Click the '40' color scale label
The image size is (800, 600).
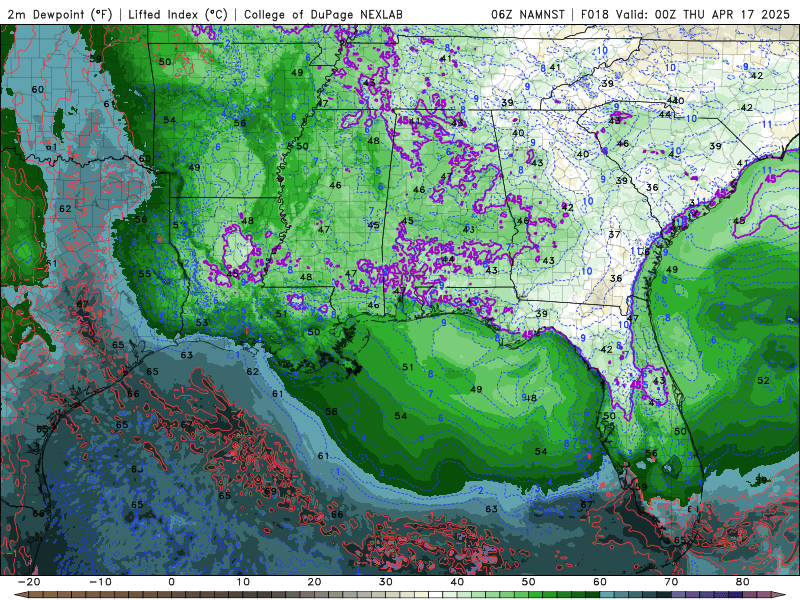coord(457,582)
